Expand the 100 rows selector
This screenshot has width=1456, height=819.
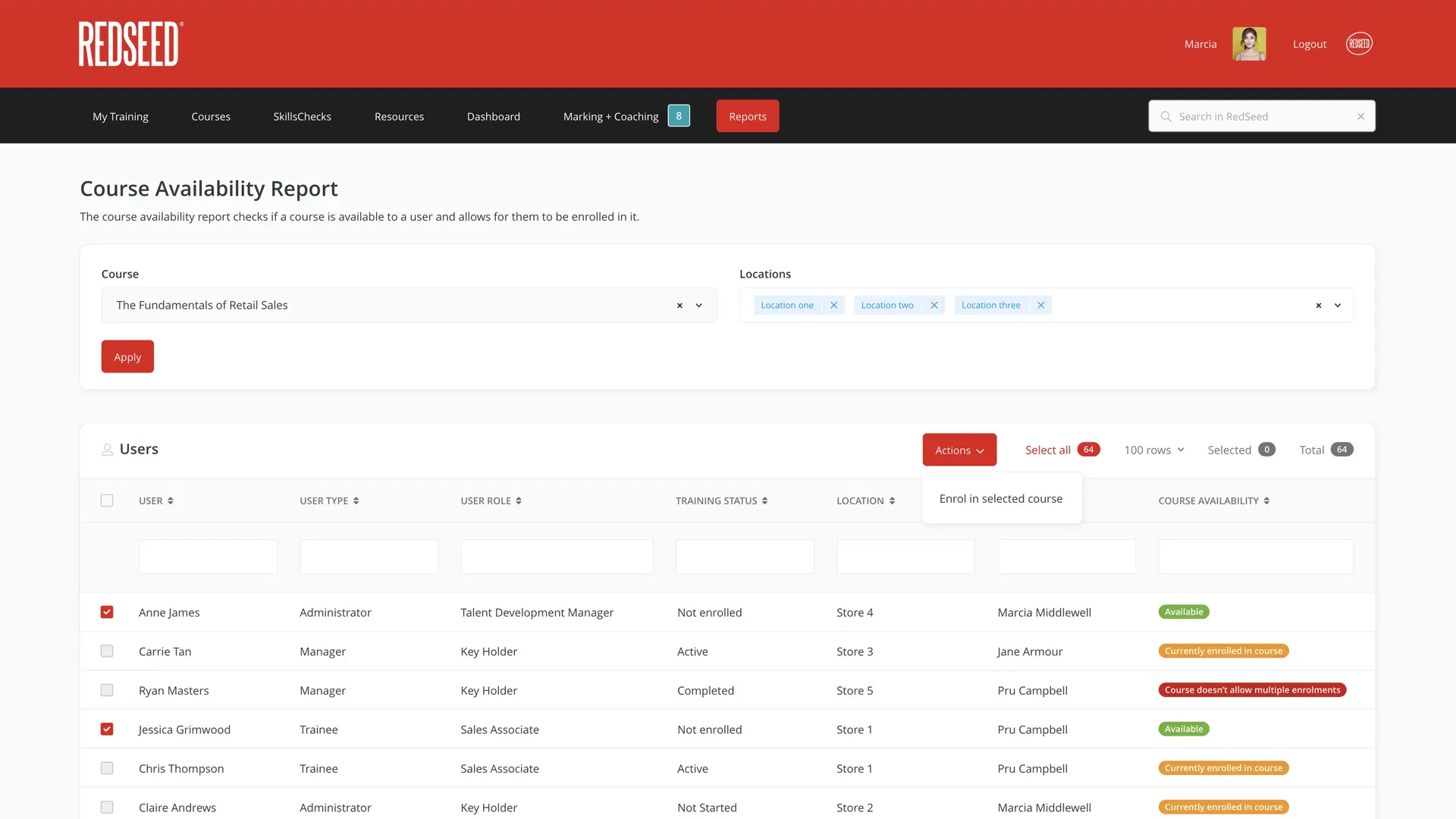tap(1153, 449)
